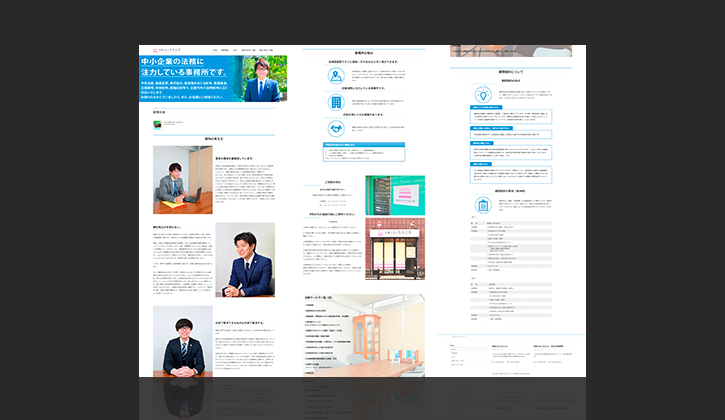Click the site logo in the page header
725x420 pixels.
point(166,50)
